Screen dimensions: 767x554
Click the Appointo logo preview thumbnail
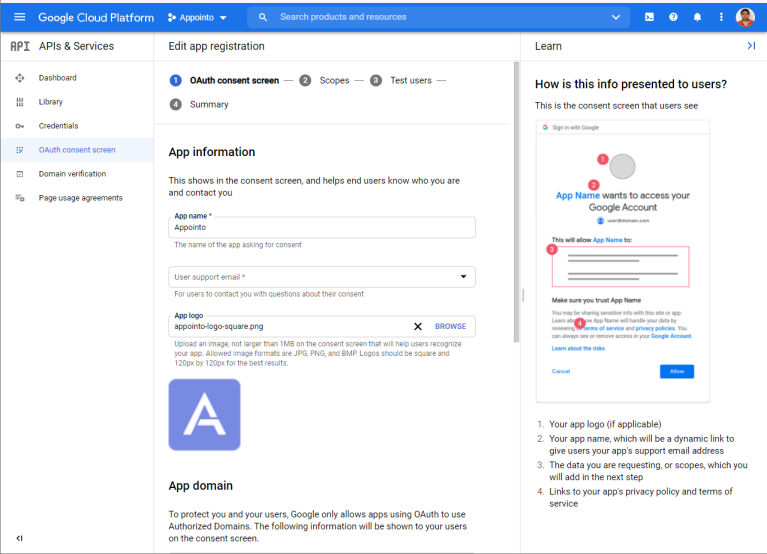204,415
